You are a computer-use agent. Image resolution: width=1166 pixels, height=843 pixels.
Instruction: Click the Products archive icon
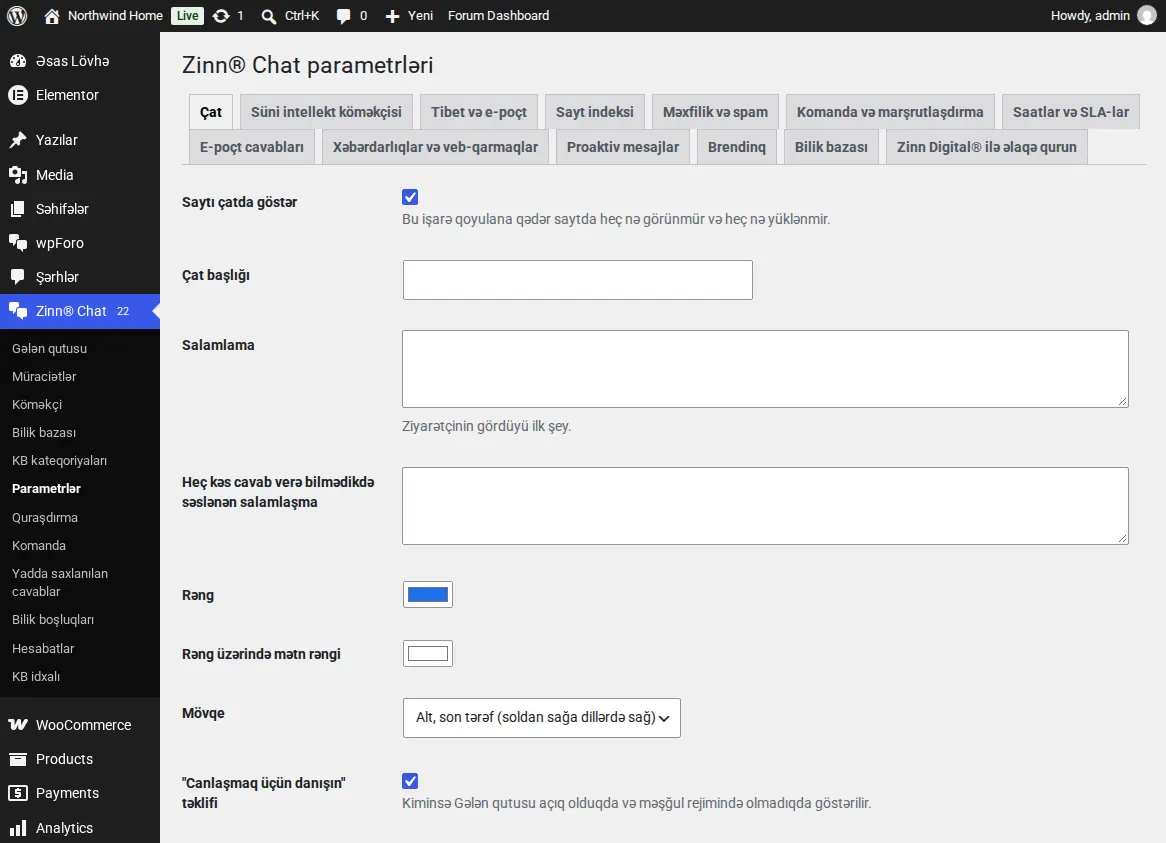click(18, 759)
